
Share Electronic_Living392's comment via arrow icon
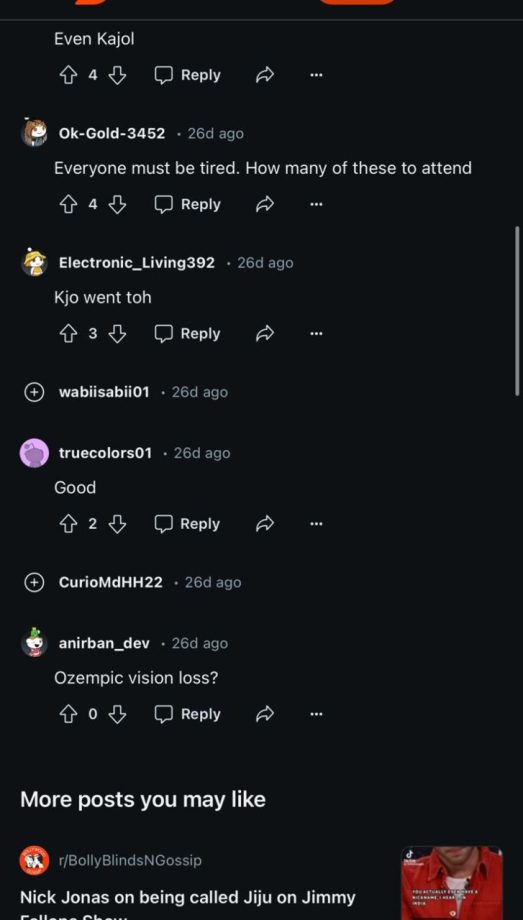[x=265, y=334]
